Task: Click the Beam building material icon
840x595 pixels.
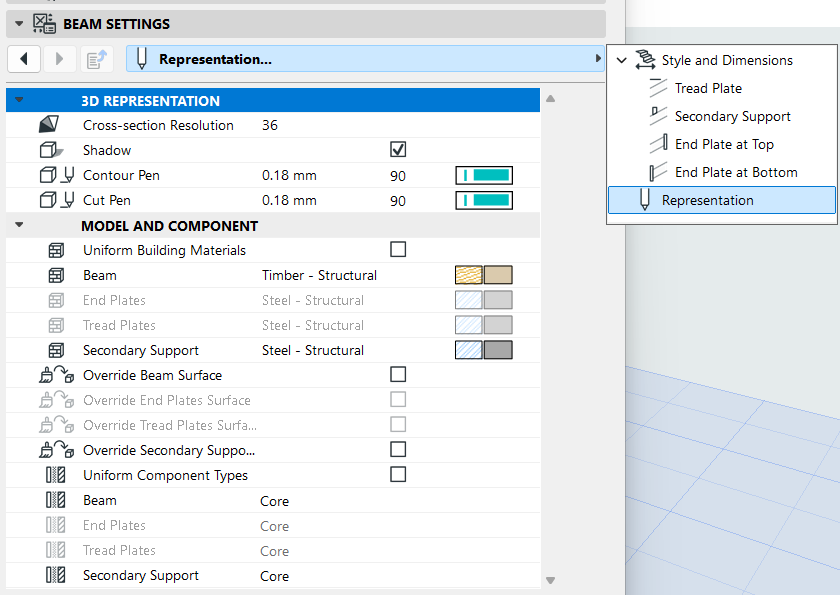Action: 56,275
